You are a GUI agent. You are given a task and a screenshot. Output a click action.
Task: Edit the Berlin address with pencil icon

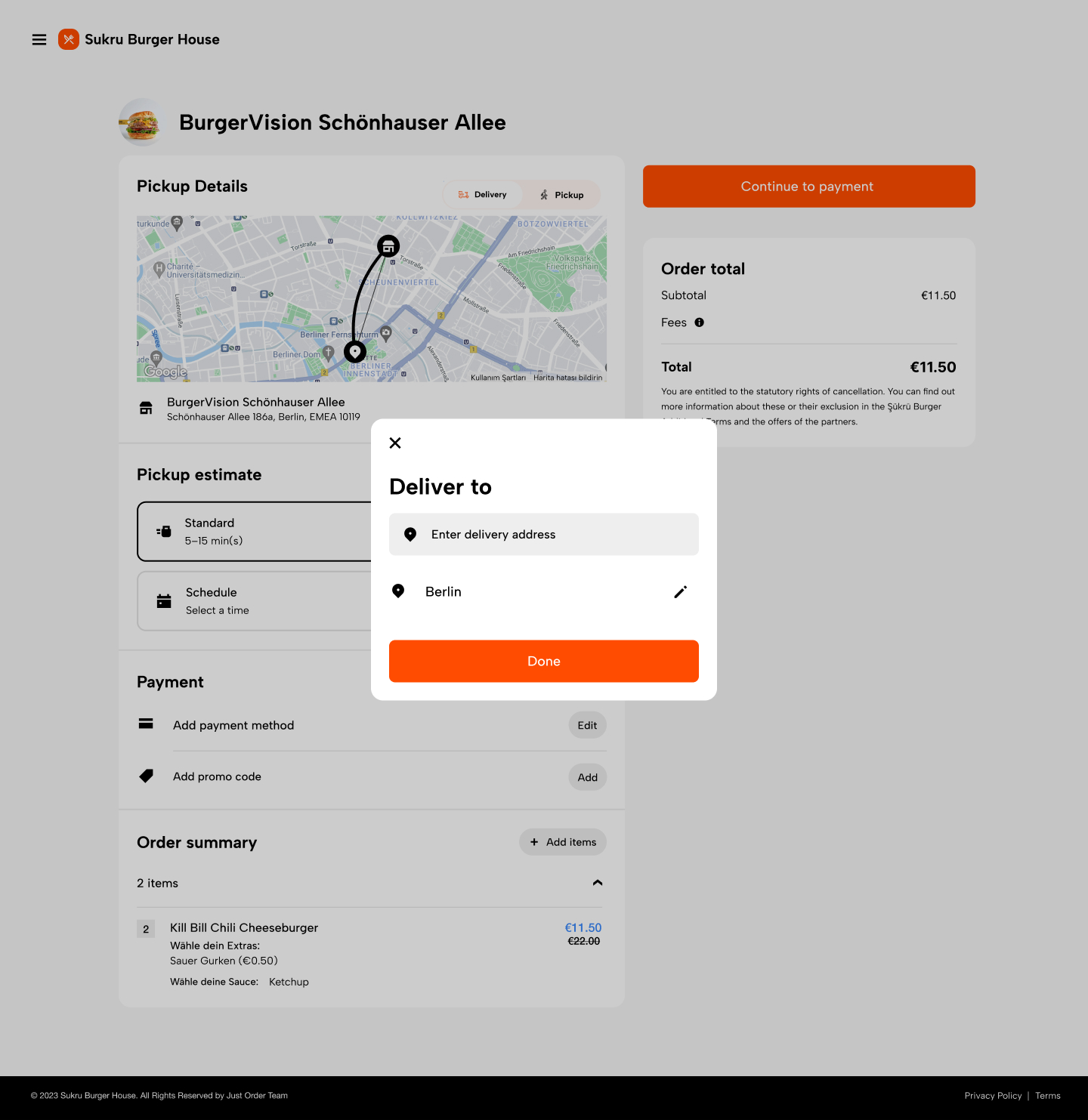(x=680, y=592)
